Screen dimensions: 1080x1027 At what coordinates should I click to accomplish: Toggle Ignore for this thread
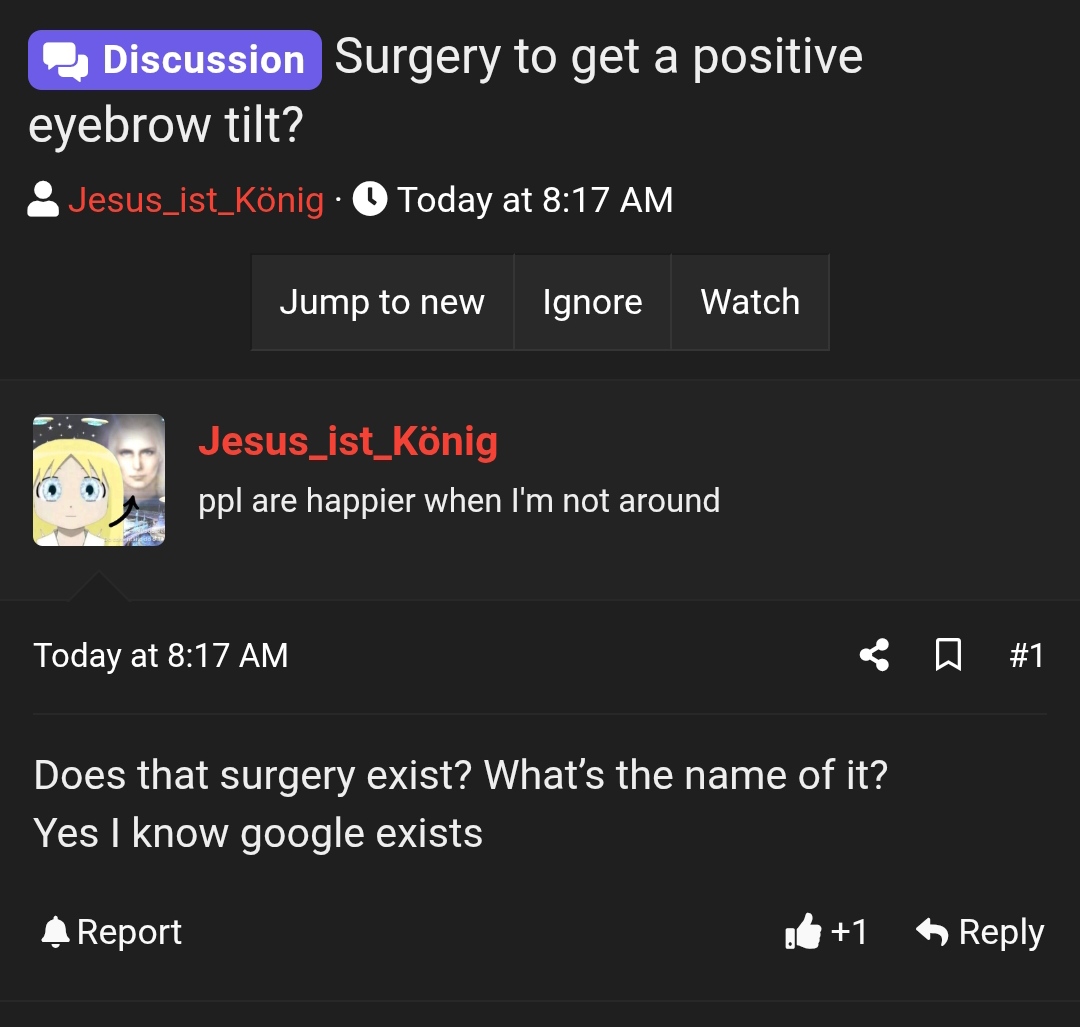click(x=592, y=302)
